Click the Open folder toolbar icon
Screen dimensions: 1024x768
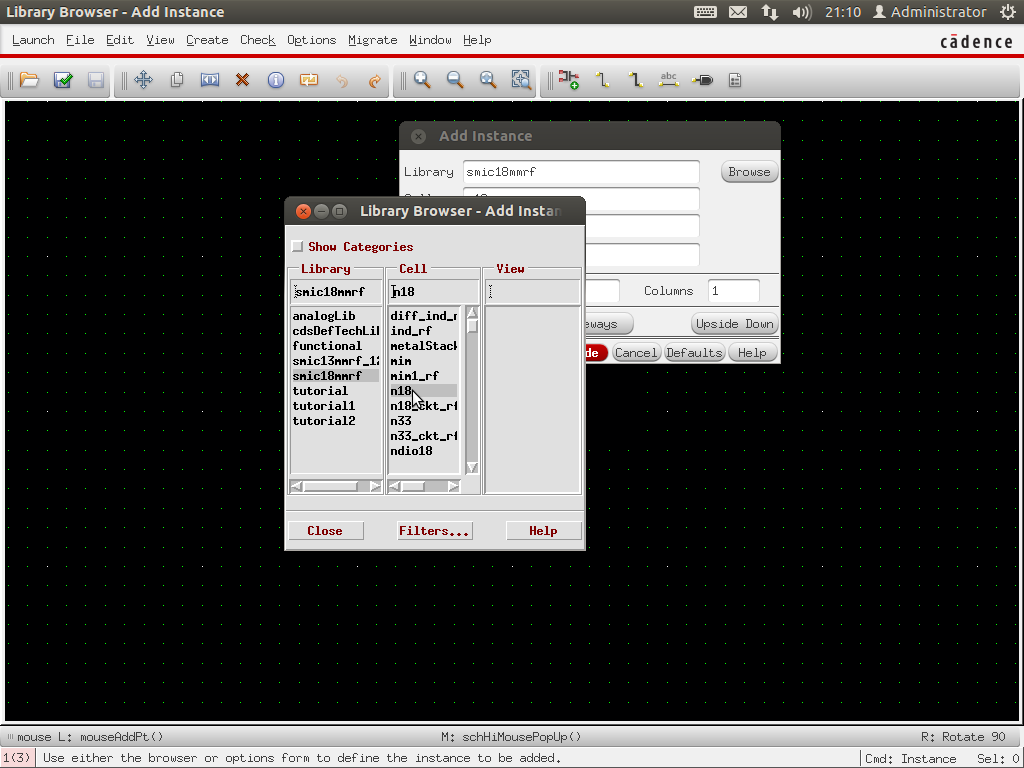[29, 80]
